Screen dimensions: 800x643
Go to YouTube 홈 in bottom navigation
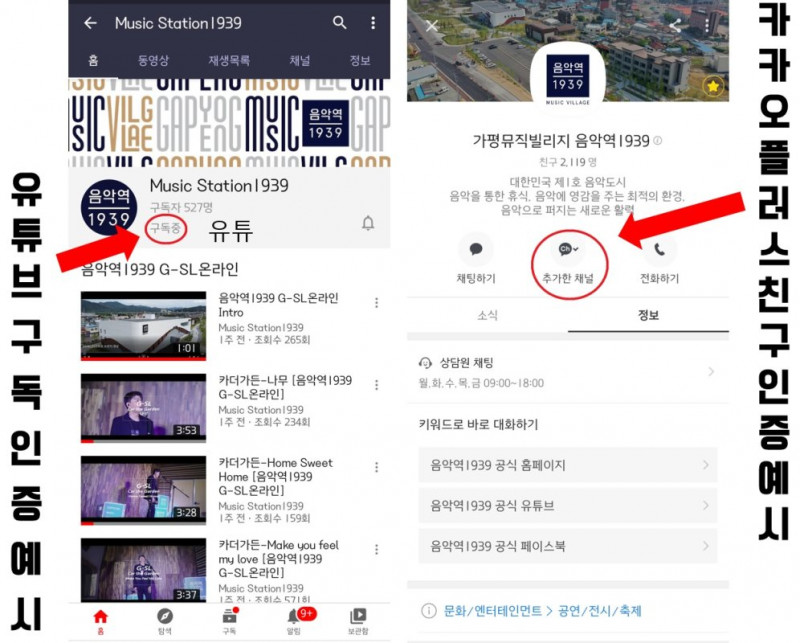point(101,621)
